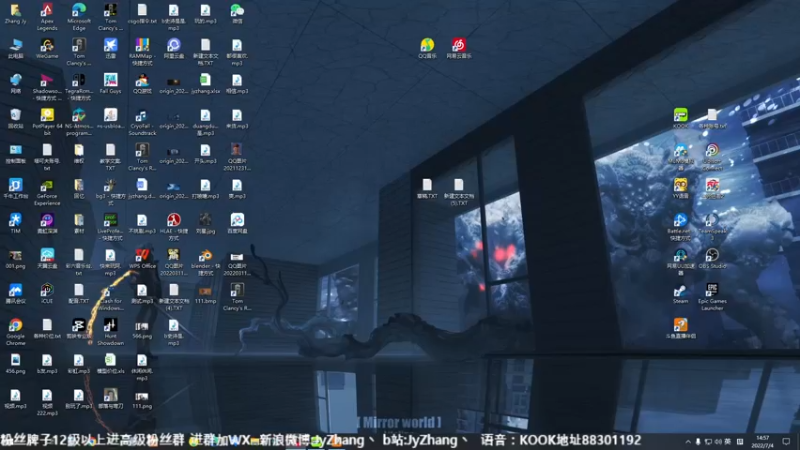The image size is (800, 450).
Task: Select the TIM desktop icon
Action: point(15,223)
